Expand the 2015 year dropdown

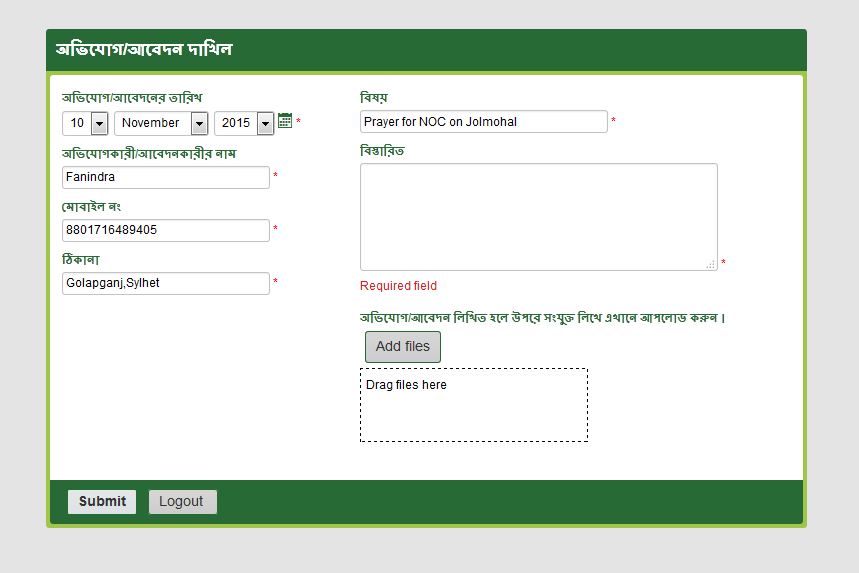coord(244,123)
